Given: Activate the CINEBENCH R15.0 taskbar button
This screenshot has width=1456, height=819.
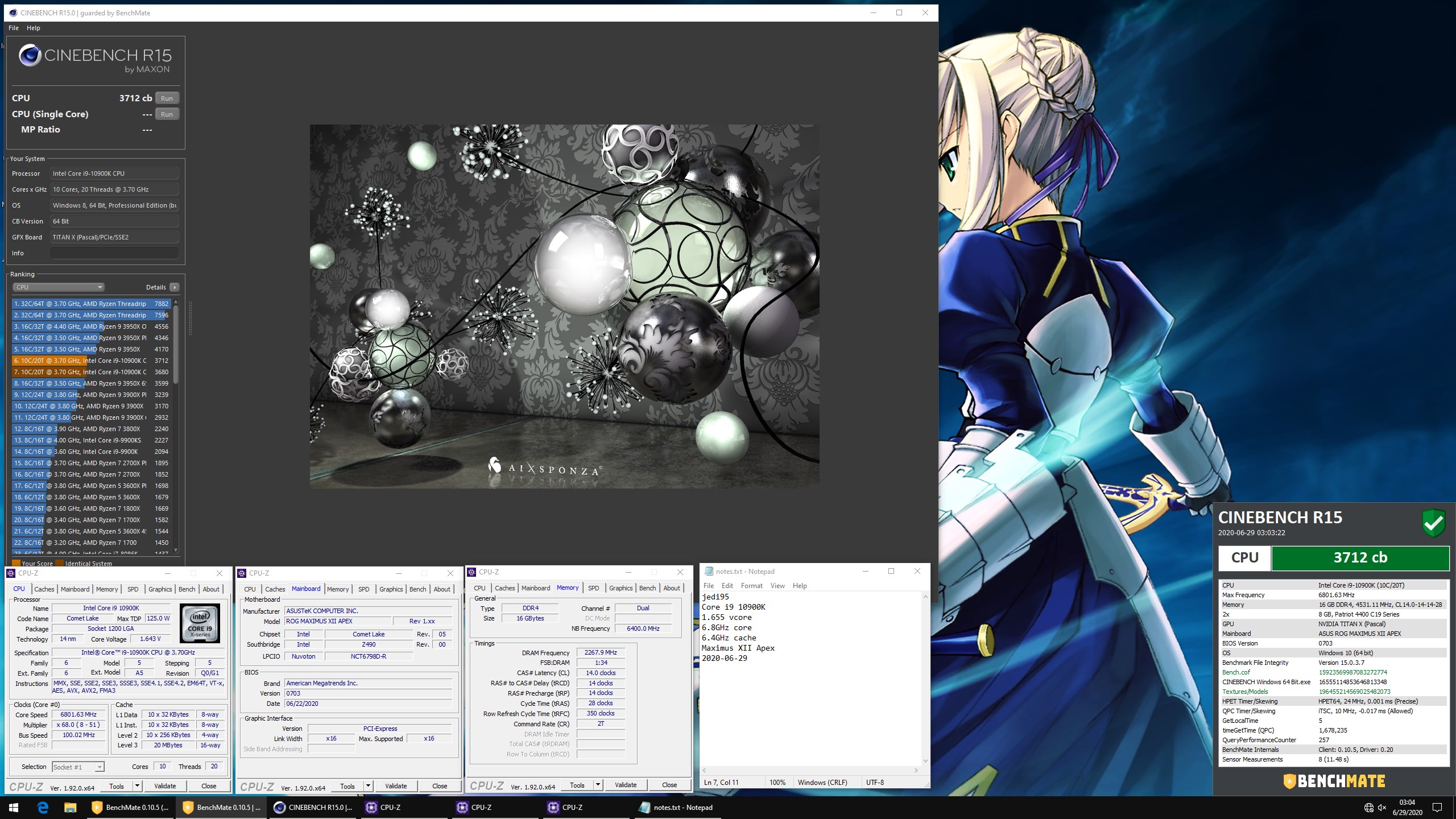Looking at the screenshot, I should (x=313, y=807).
